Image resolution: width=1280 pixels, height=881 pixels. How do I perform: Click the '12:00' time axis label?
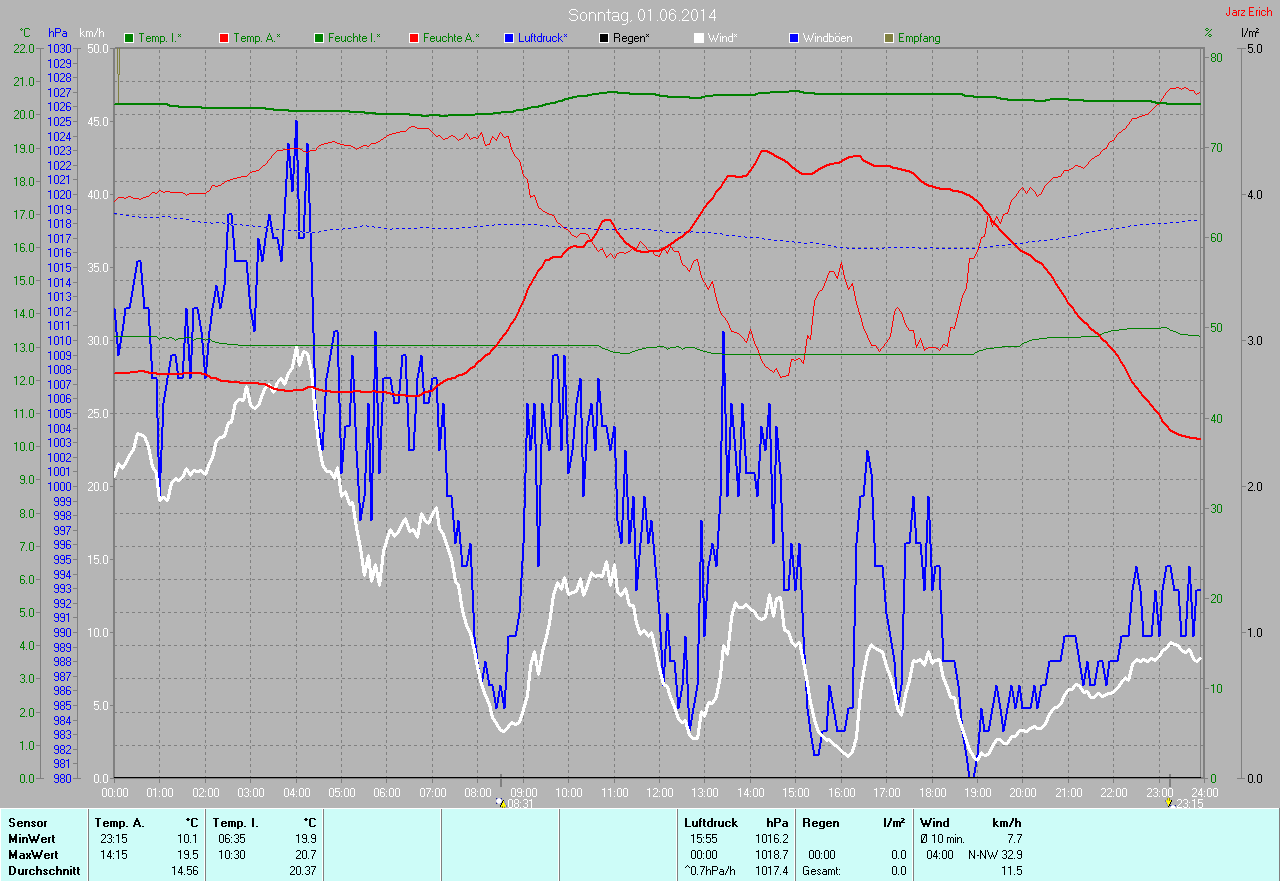(x=659, y=792)
